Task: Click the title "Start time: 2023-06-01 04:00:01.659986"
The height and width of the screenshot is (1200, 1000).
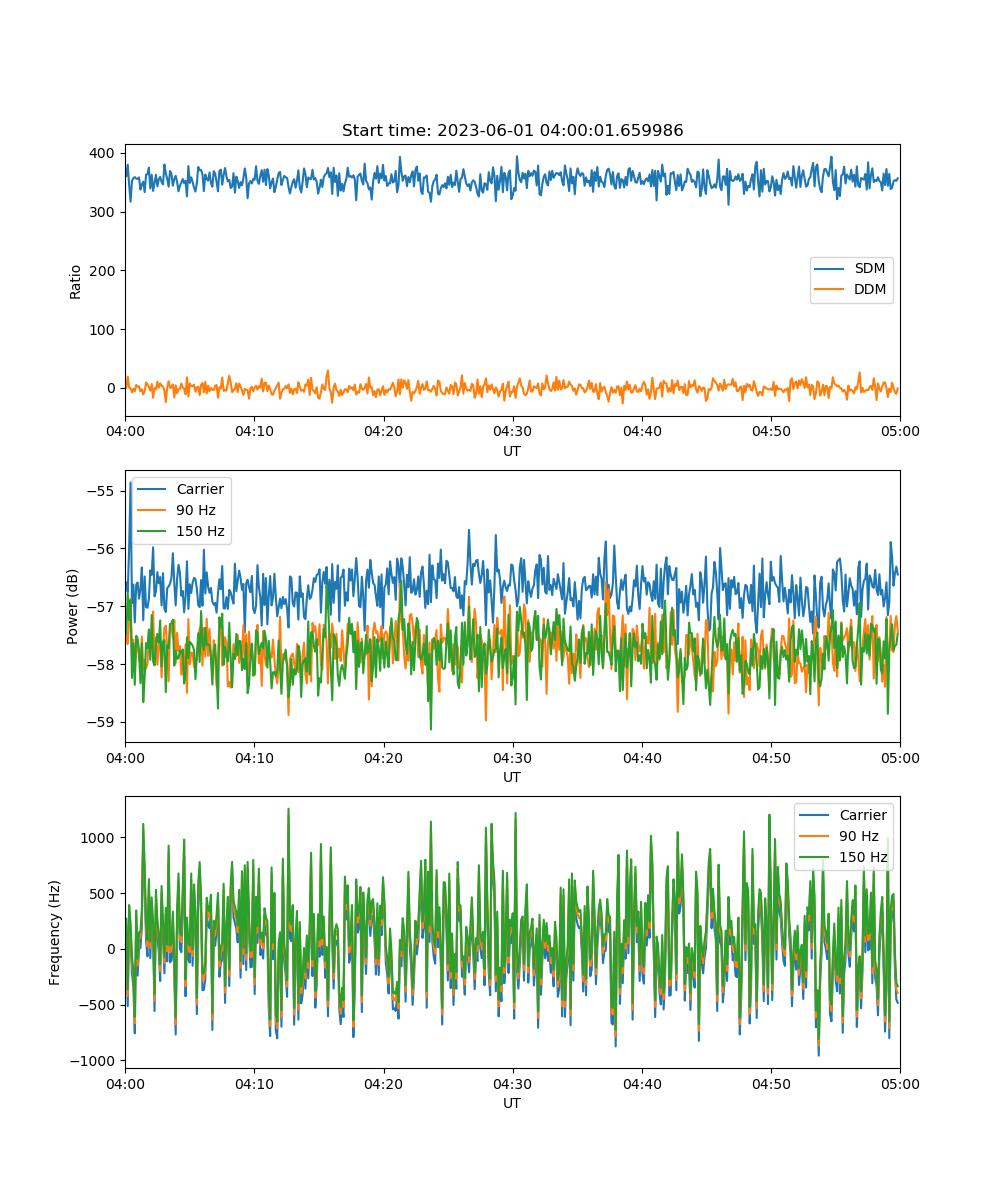Action: [512, 131]
